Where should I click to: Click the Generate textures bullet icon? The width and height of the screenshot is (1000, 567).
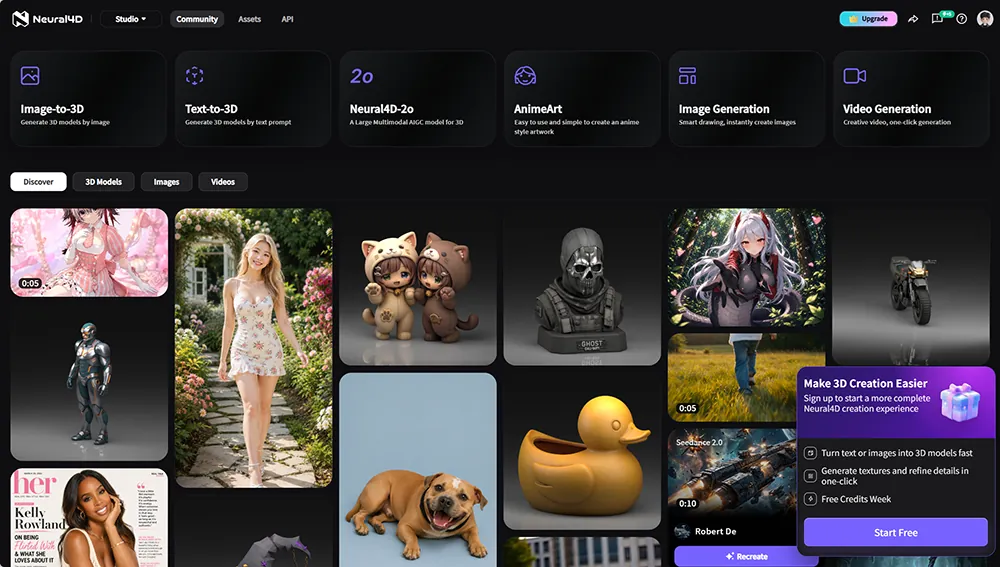tap(810, 476)
